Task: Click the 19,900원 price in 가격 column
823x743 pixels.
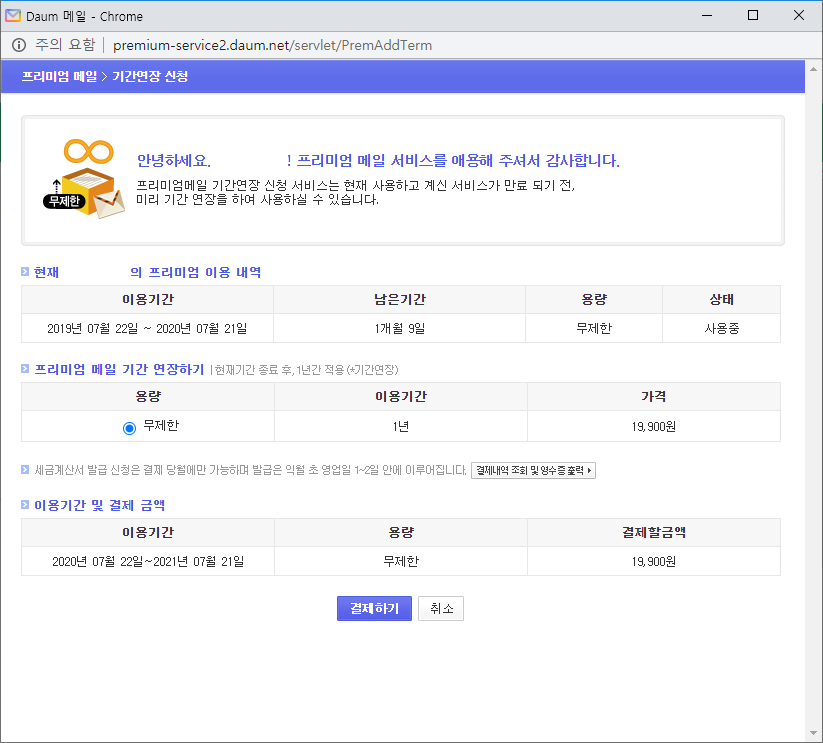Action: [x=653, y=427]
